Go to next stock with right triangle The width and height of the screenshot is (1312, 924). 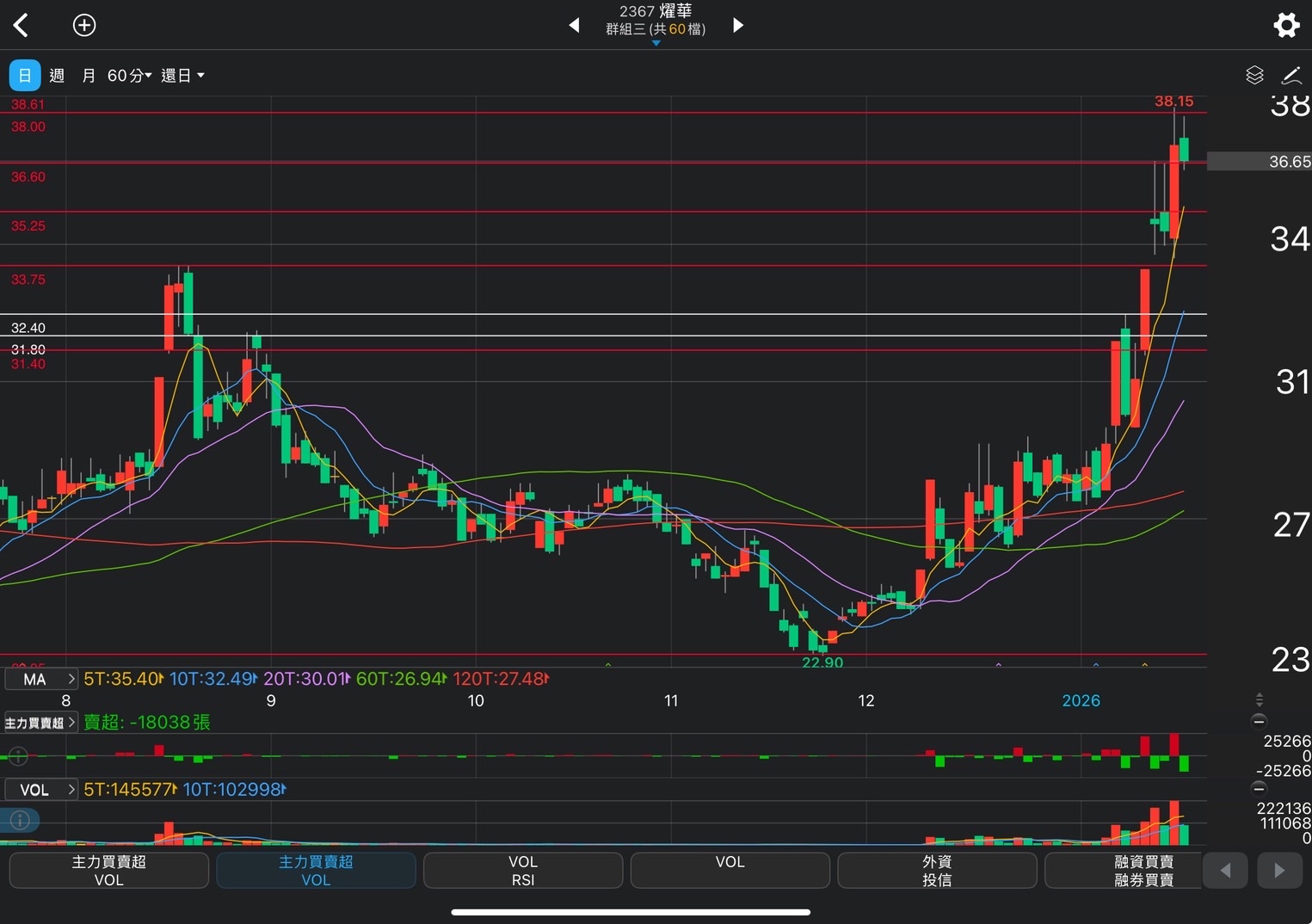[737, 25]
